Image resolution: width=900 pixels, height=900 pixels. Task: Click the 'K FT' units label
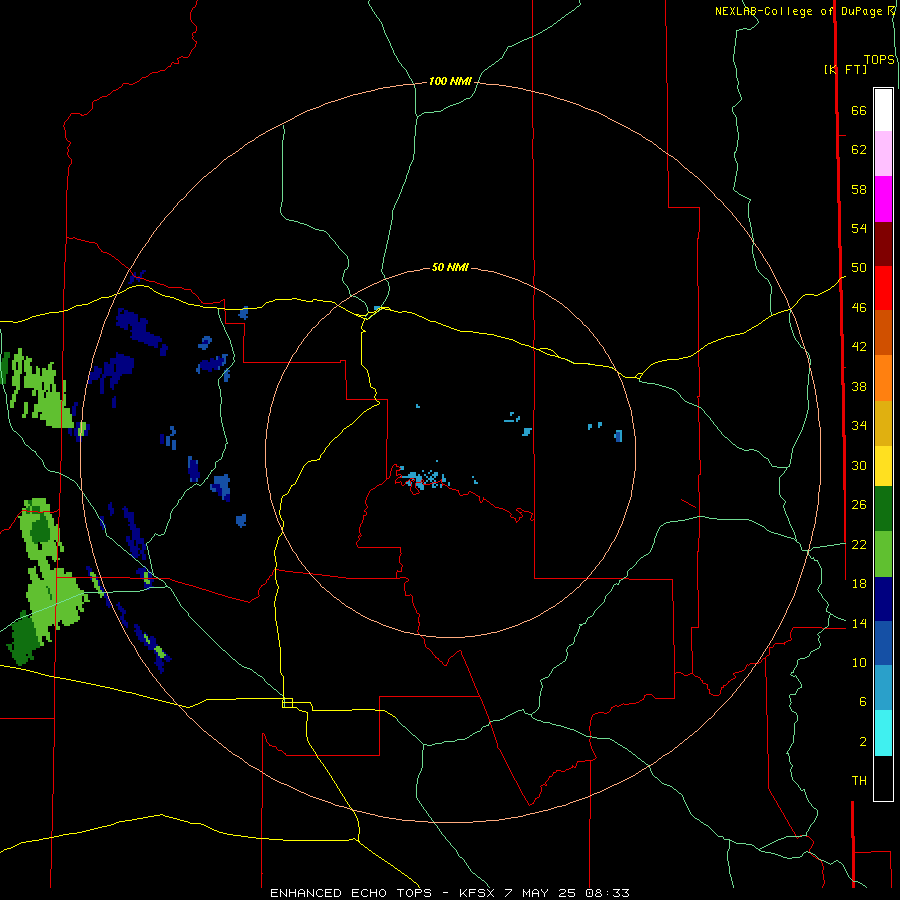tap(845, 69)
